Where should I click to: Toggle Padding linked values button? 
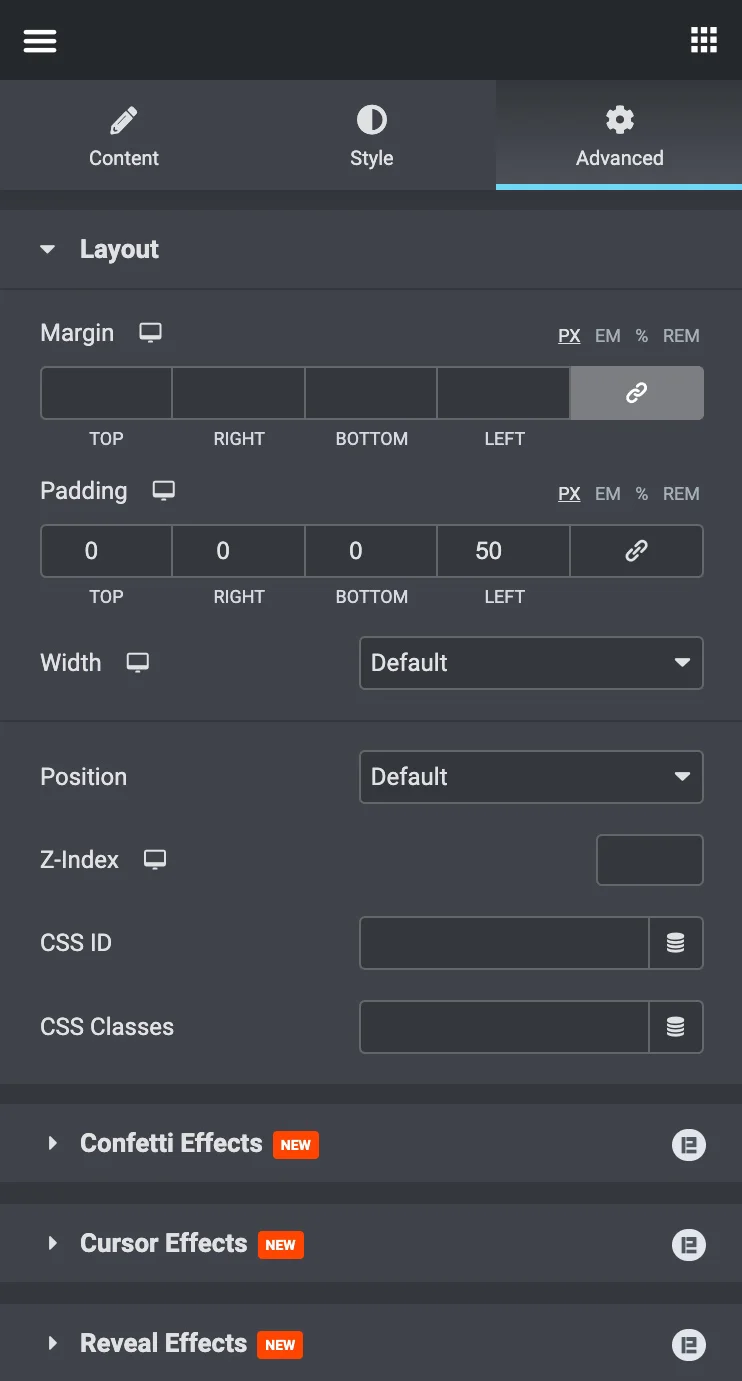coord(637,551)
